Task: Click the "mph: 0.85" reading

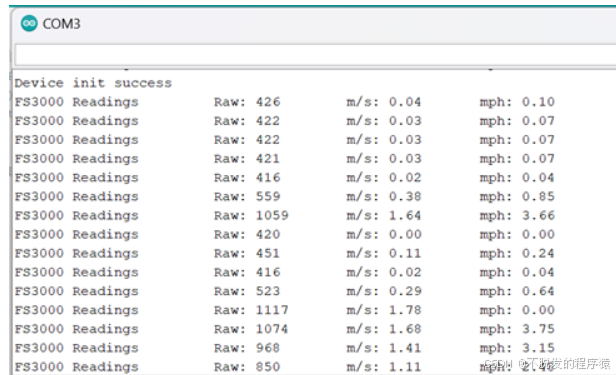Action: point(517,196)
